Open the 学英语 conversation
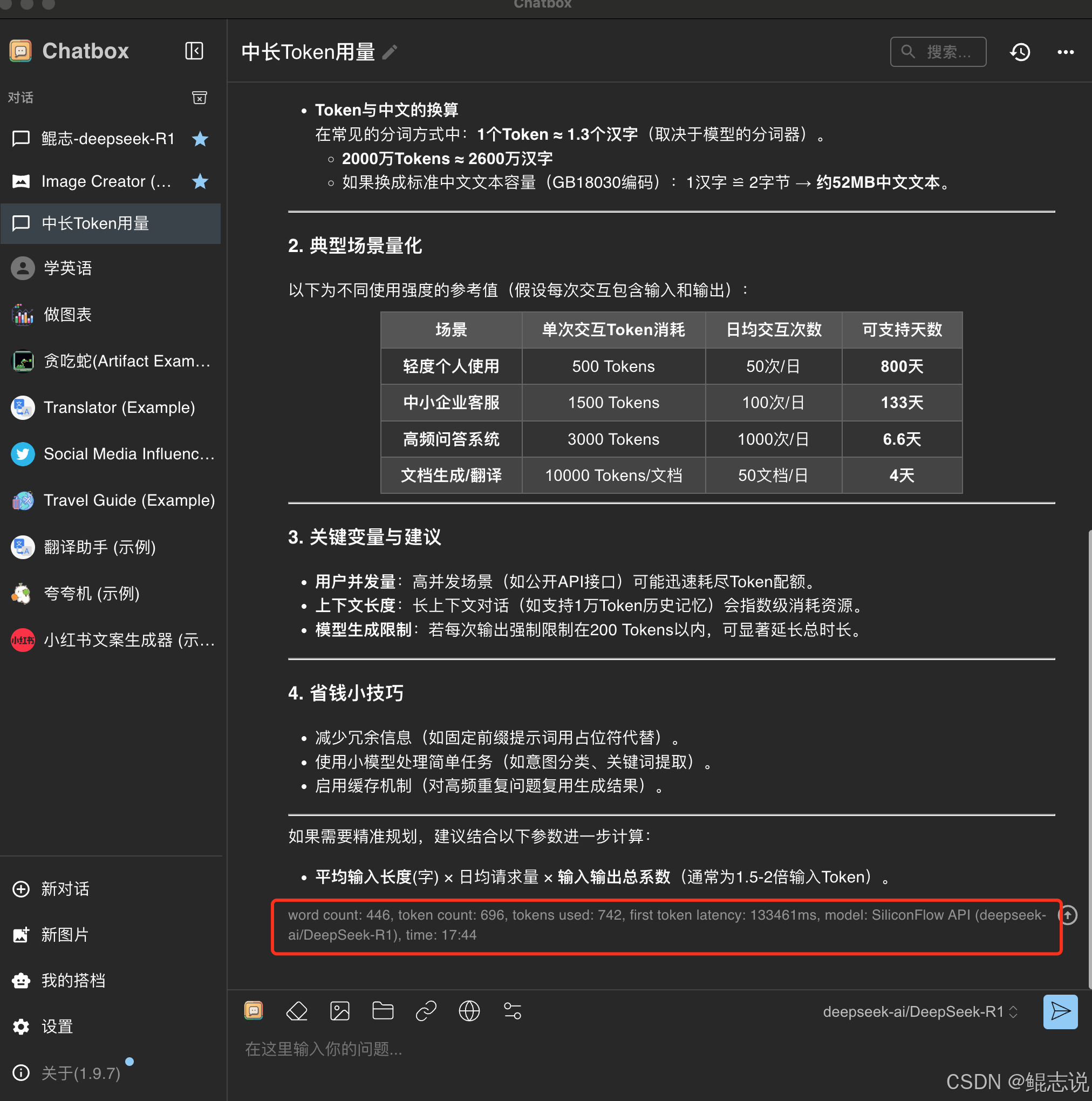The height and width of the screenshot is (1101, 1092). point(67,268)
